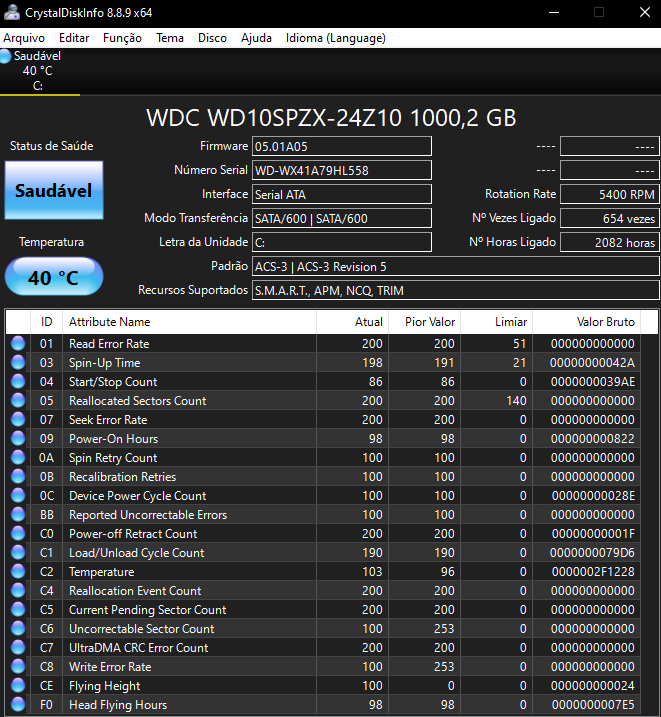Click status orb for Temperature attribute

tap(18, 571)
